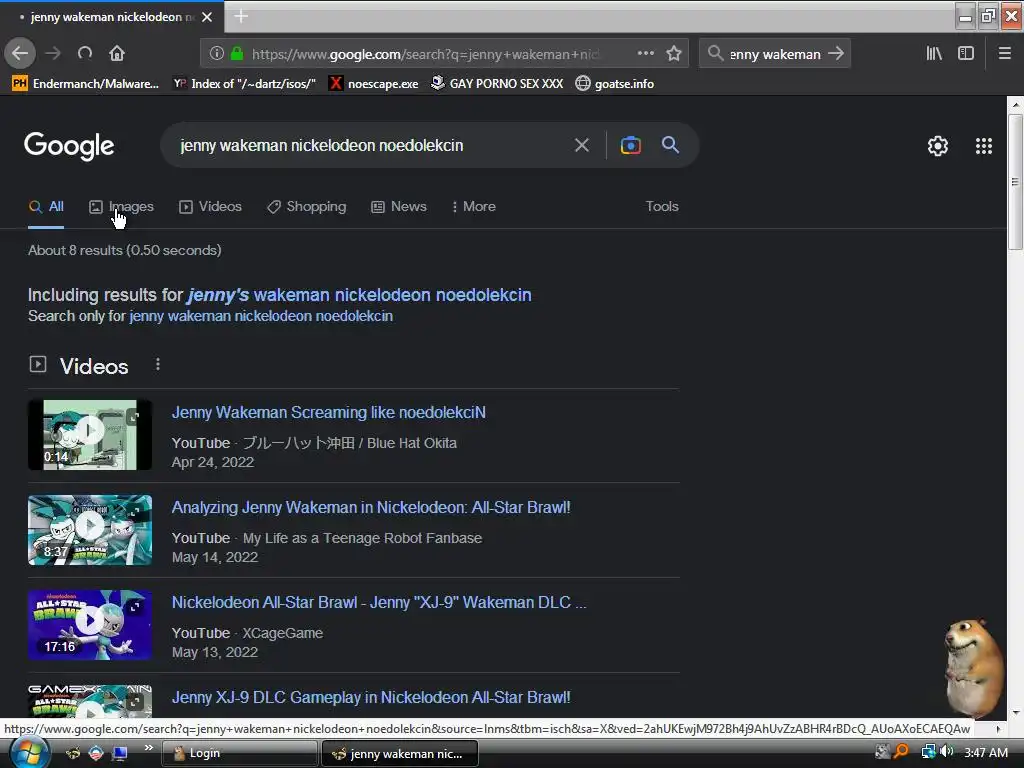Close the jenny wakeman tab
Screen dimensions: 1024x768
[207, 17]
